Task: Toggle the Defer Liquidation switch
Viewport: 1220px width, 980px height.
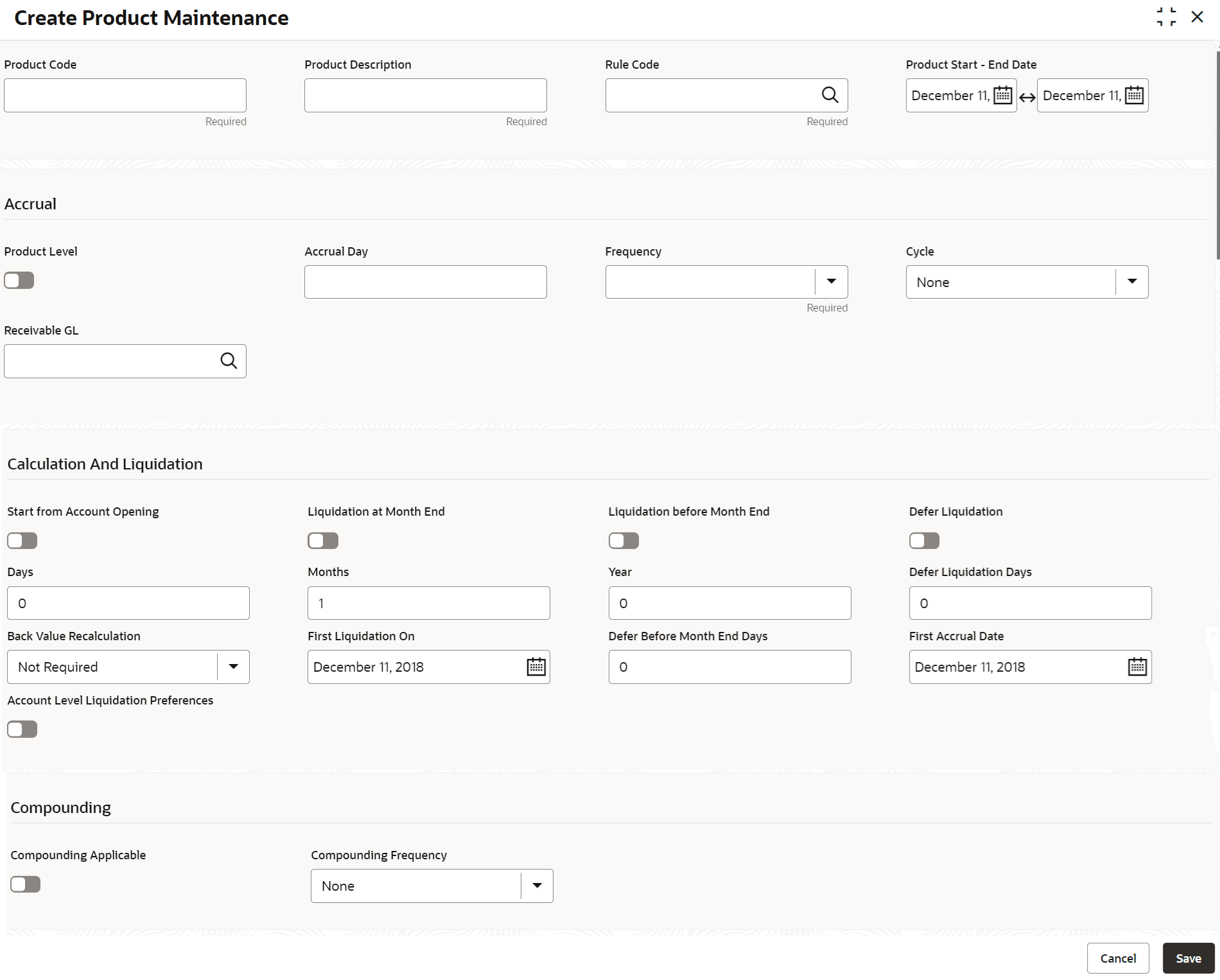Action: 924,541
